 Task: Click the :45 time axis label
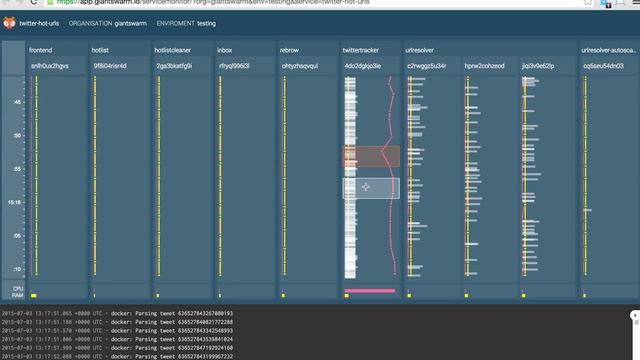coord(17,102)
